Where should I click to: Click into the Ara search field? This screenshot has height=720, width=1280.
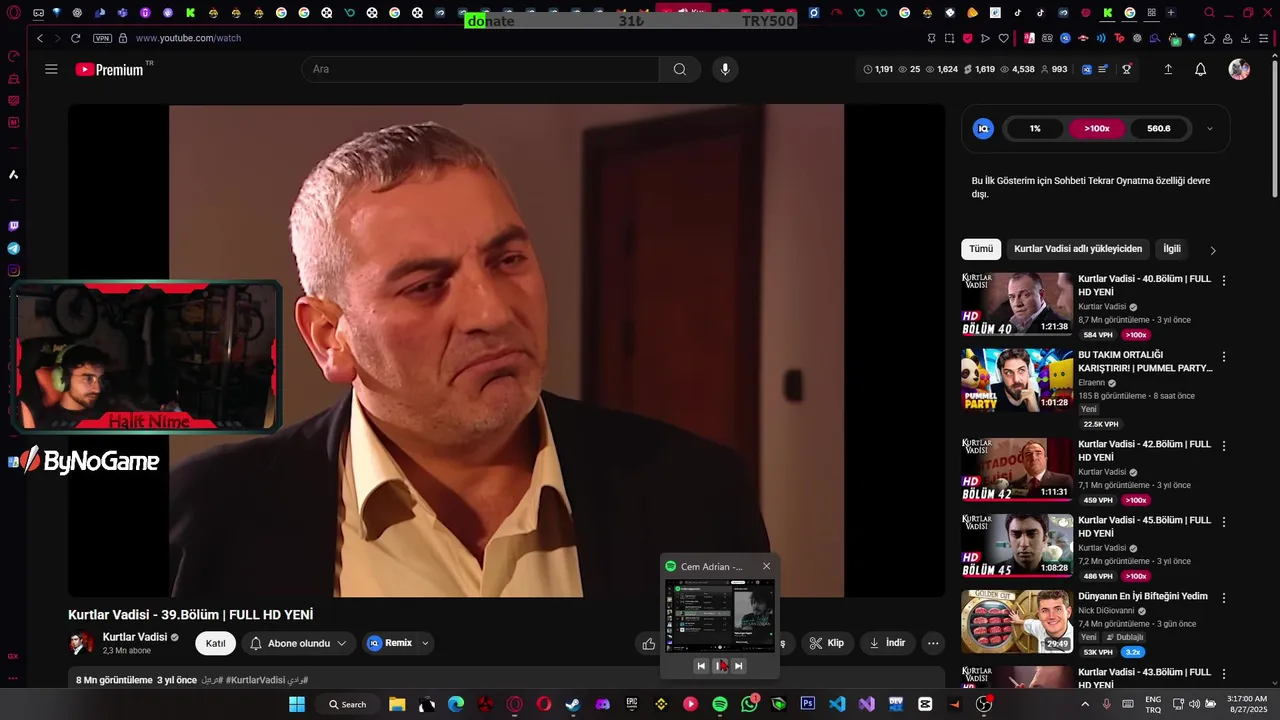click(480, 69)
